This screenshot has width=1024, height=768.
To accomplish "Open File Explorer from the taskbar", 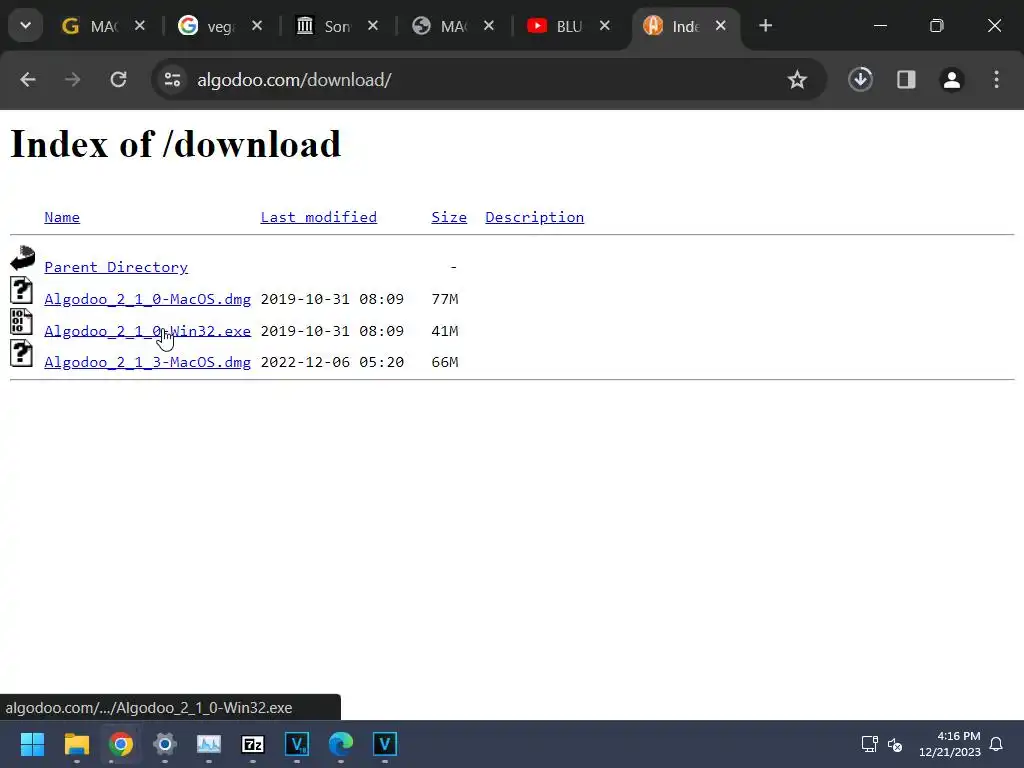I will tap(76, 744).
